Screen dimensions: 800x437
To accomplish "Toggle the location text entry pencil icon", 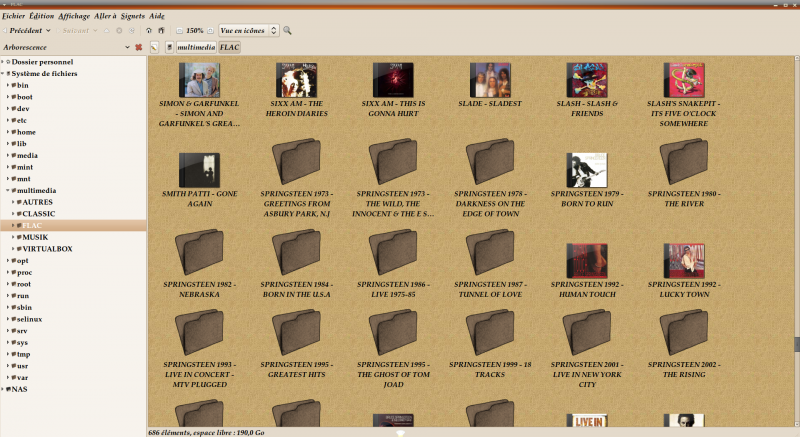I will (154, 47).
